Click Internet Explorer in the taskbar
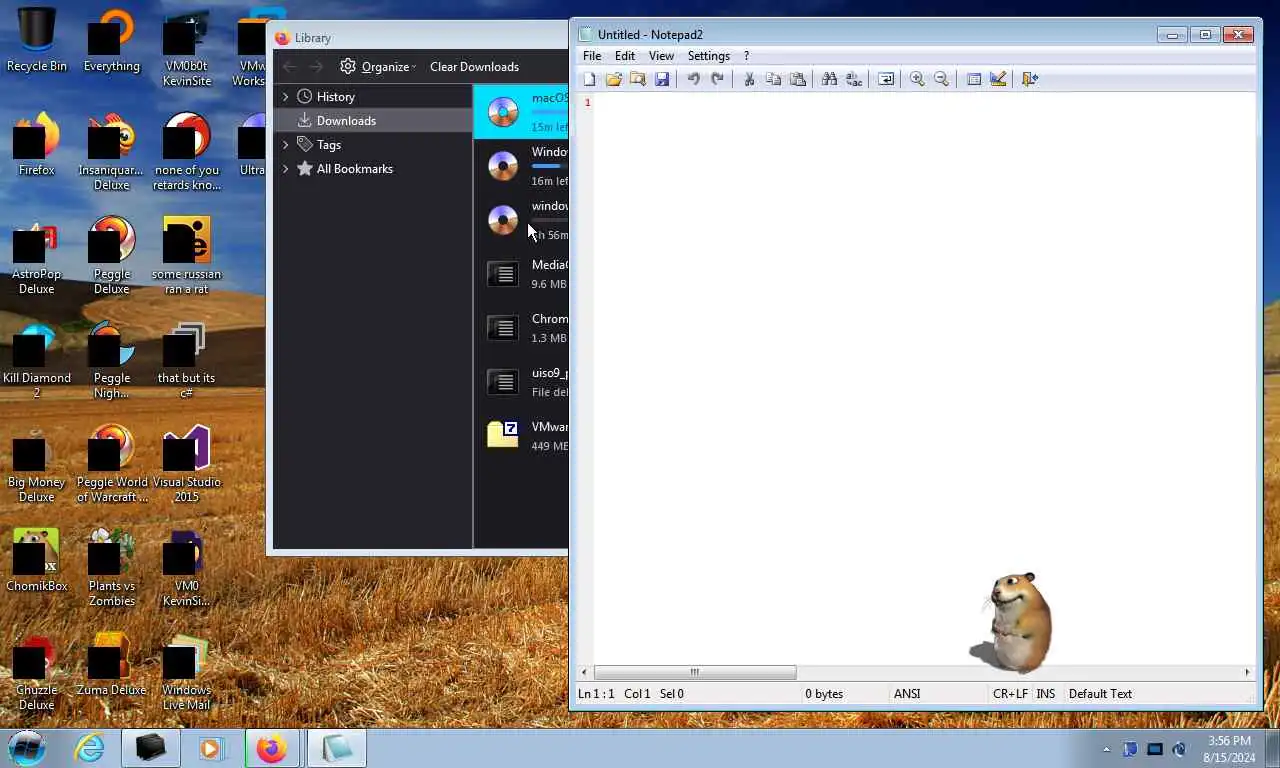 tap(89, 748)
